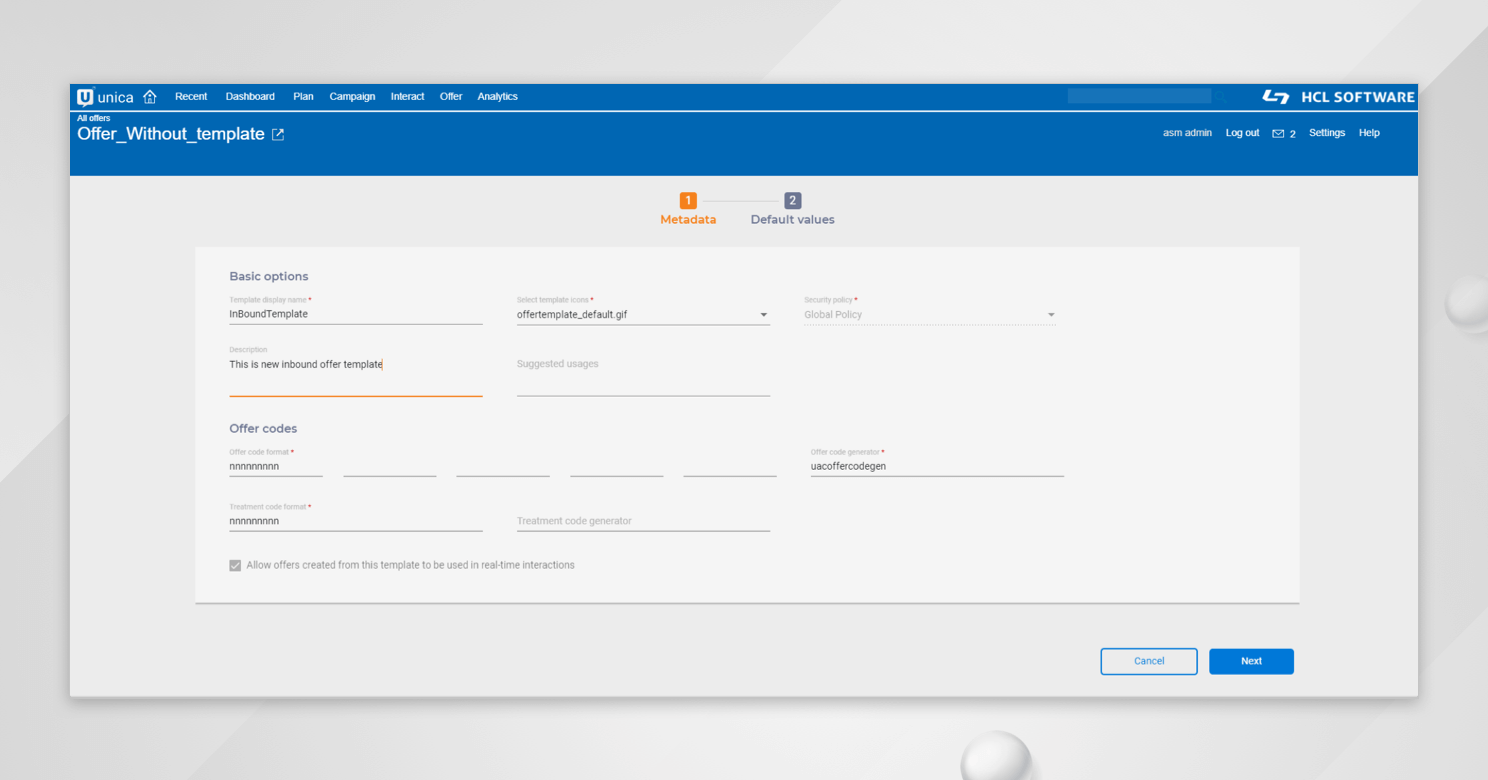Expand the Security policy dropdown

[x=1051, y=314]
